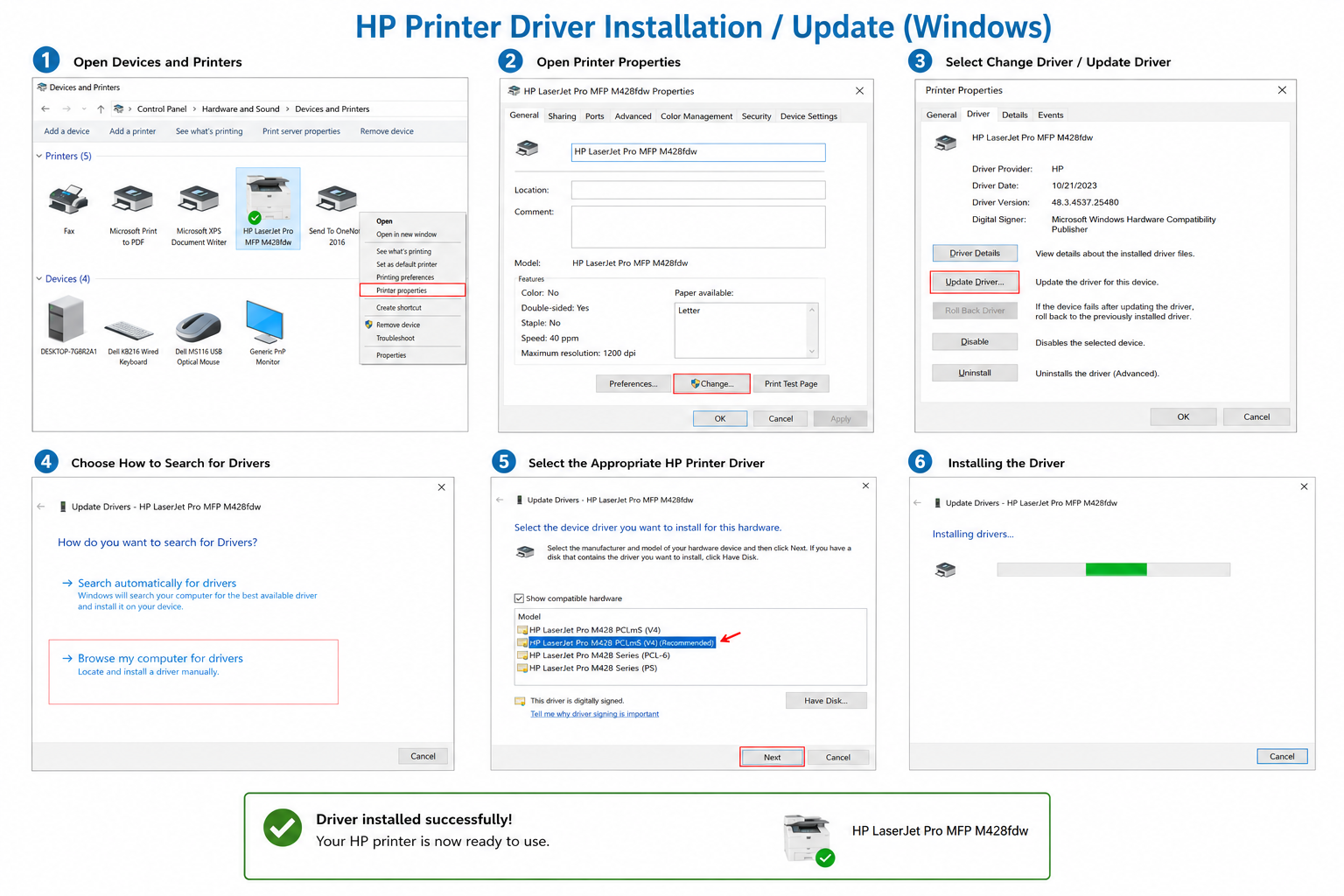This screenshot has height=896, width=1344.
Task: Click Change... button in HP Properties
Action: click(711, 383)
